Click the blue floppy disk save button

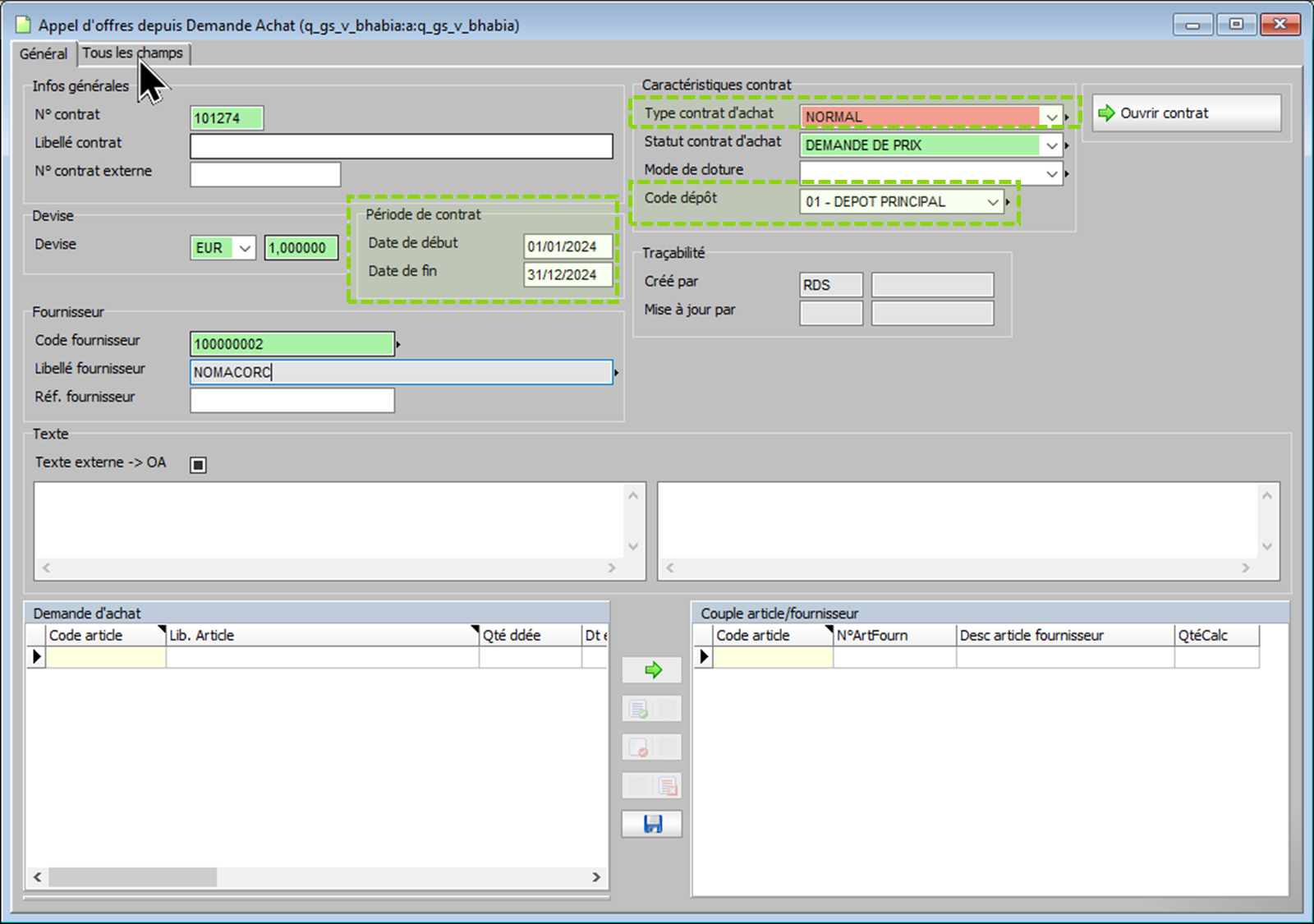(652, 824)
